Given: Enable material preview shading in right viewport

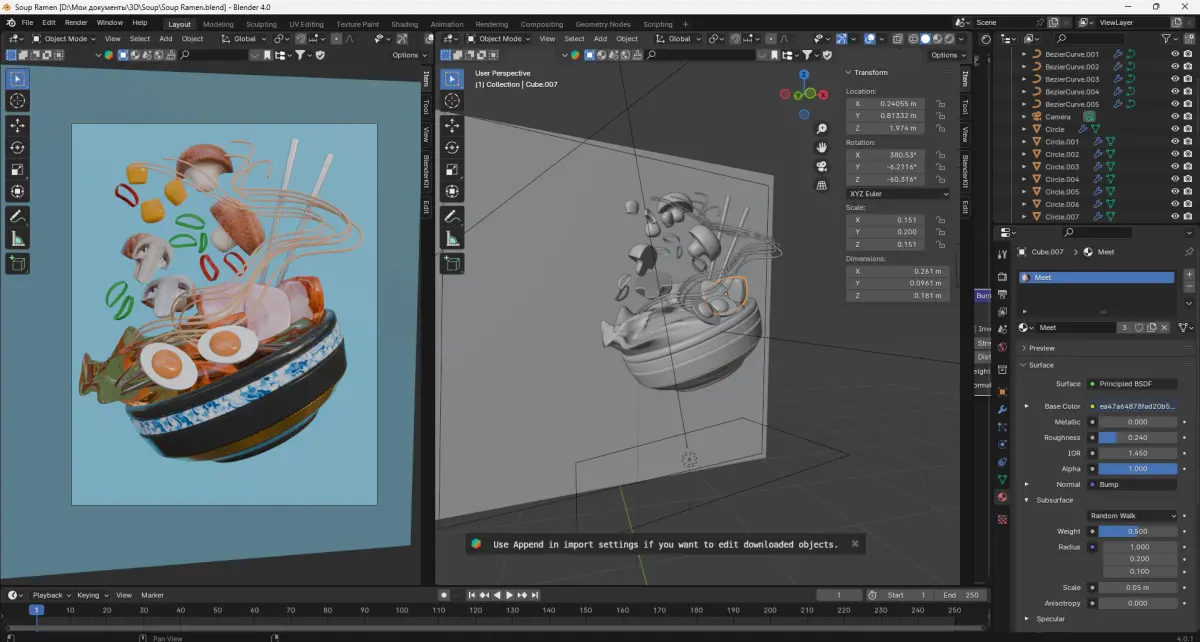Looking at the screenshot, I should pos(937,39).
